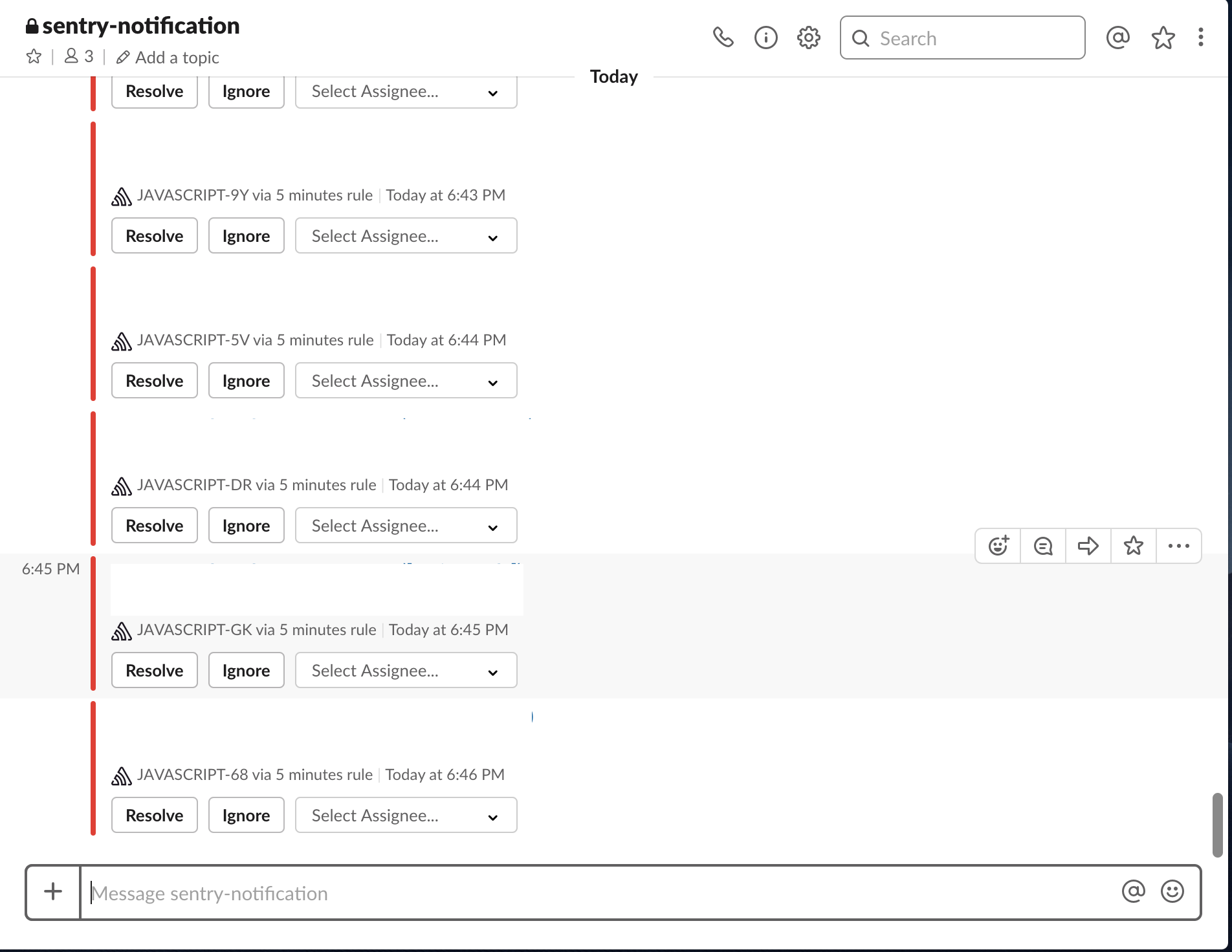The width and height of the screenshot is (1232, 952).
Task: Open assignee dropdown for JAVASCRIPT-68
Action: point(406,815)
